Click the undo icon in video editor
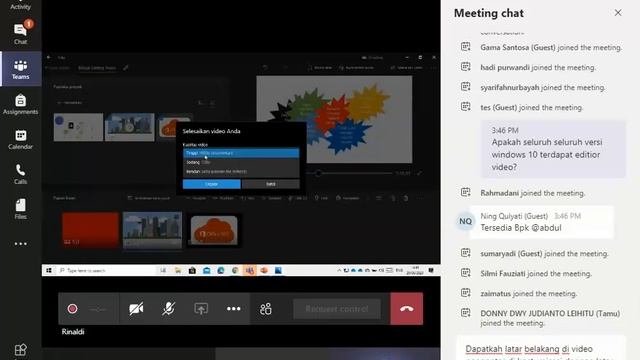 point(265,68)
